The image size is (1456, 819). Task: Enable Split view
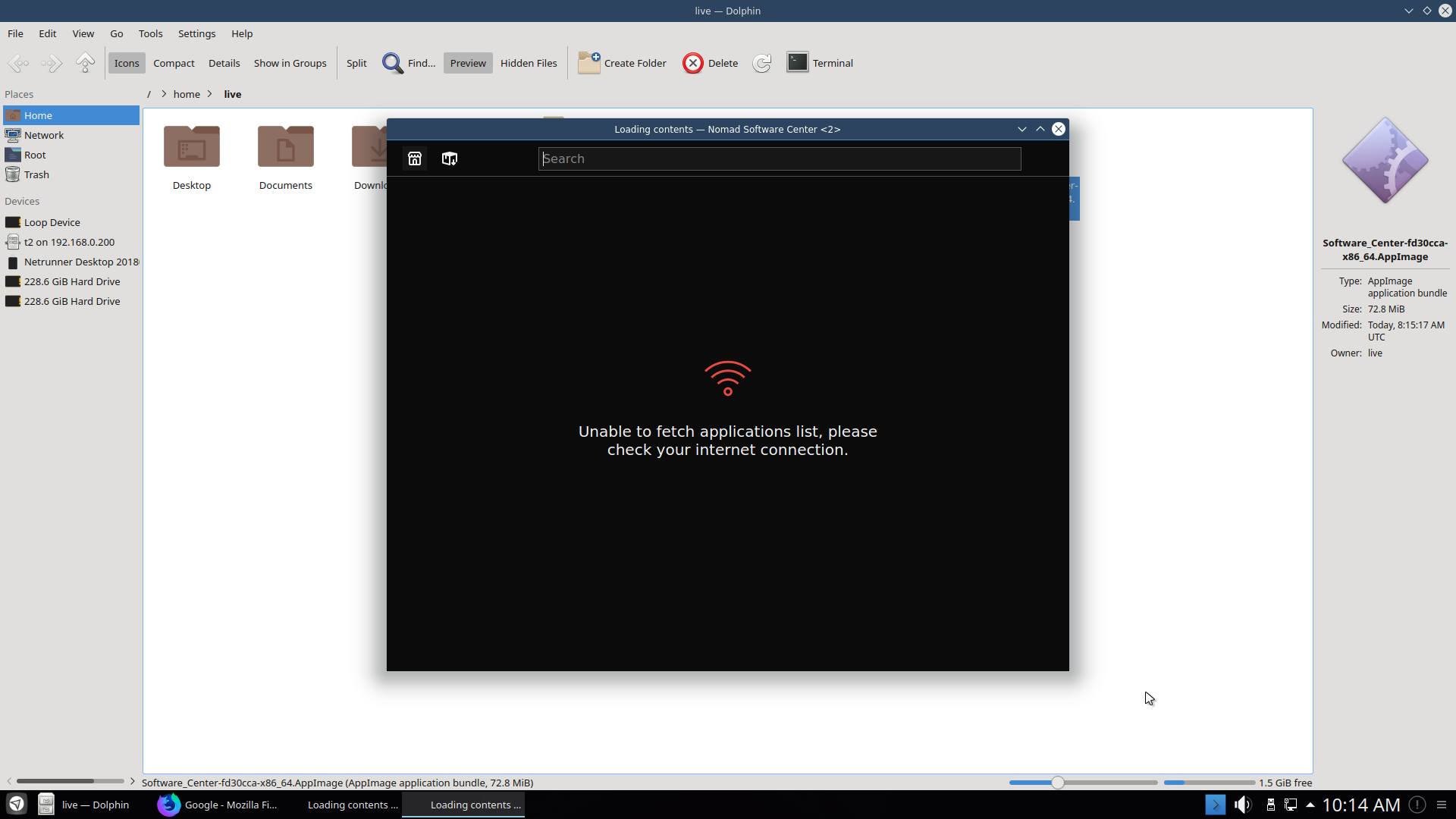356,63
